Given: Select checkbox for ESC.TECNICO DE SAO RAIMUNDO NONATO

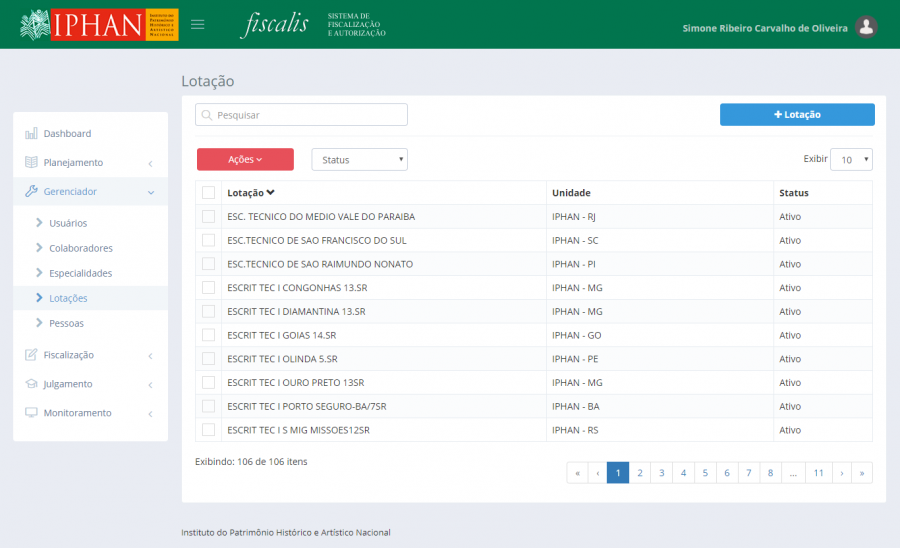Looking at the screenshot, I should (208, 264).
